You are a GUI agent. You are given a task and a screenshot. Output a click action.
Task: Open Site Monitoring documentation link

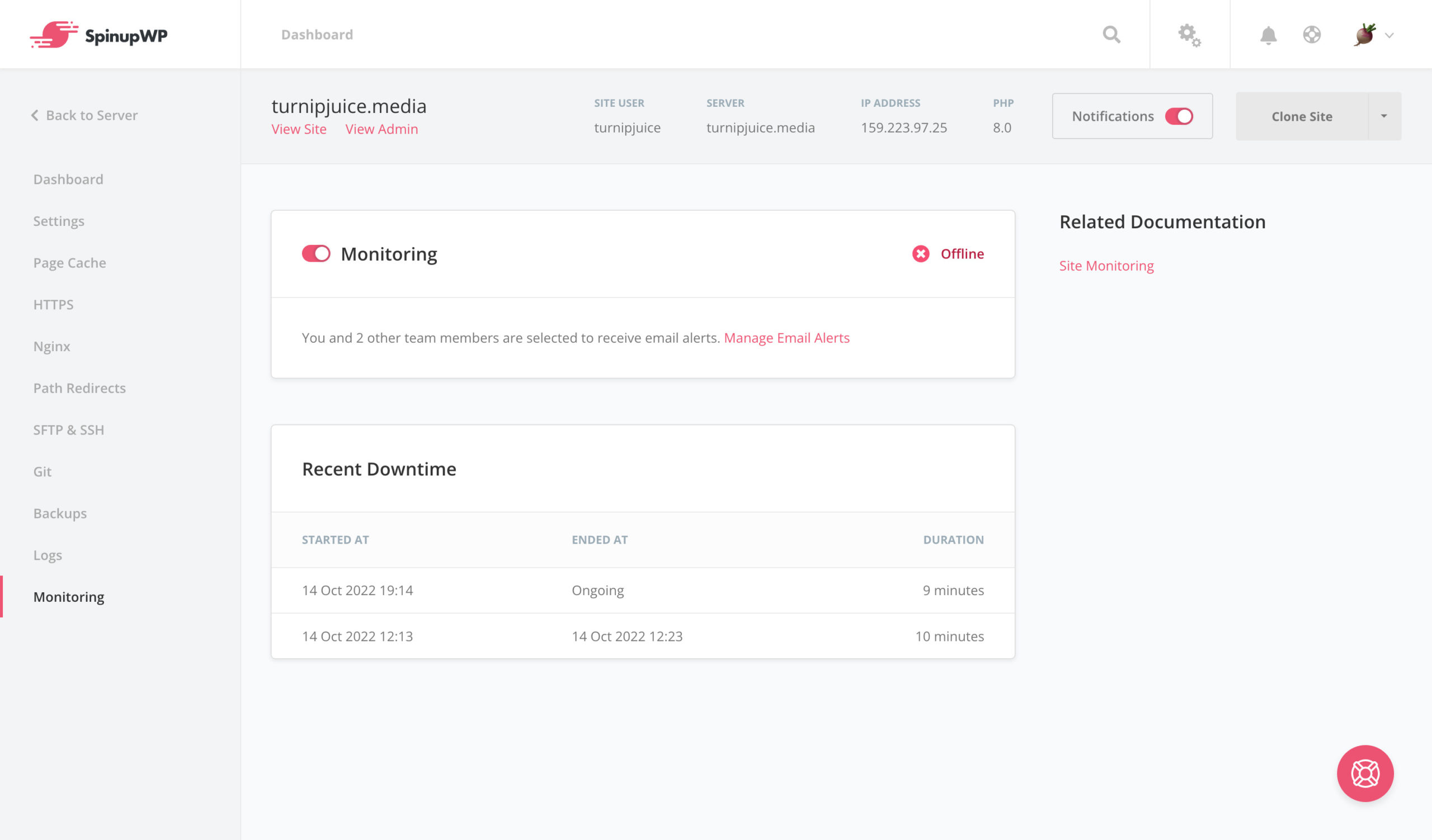pos(1106,266)
